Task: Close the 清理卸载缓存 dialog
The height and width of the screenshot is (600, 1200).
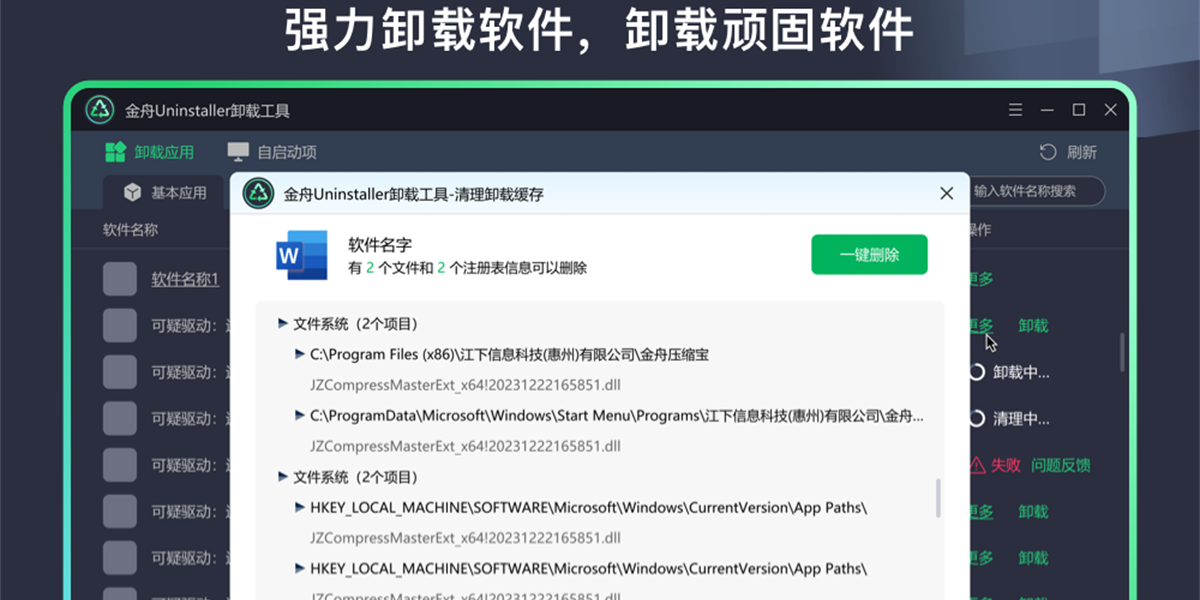Action: [946, 193]
